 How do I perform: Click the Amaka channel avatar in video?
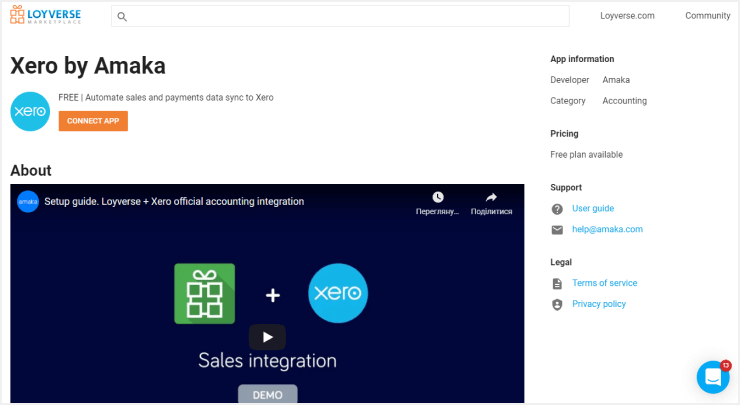(28, 201)
